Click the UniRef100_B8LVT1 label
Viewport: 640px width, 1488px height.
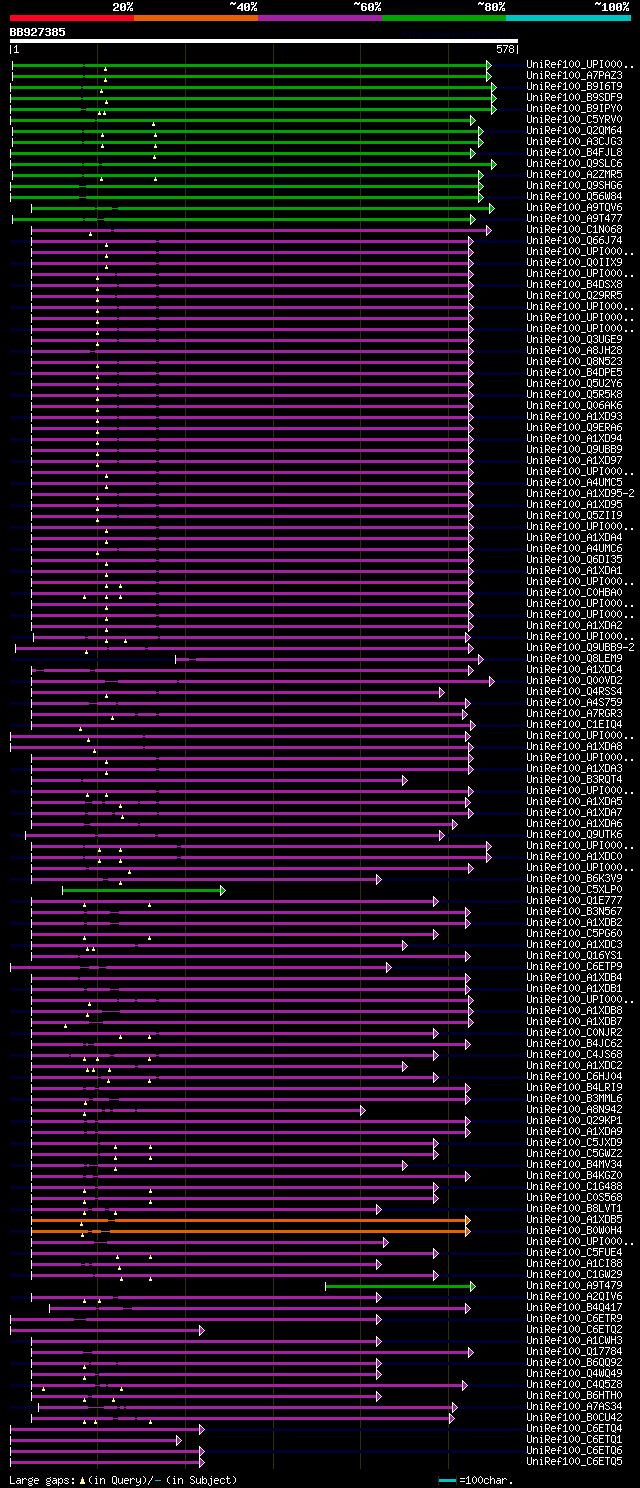pyautogui.click(x=574, y=1208)
